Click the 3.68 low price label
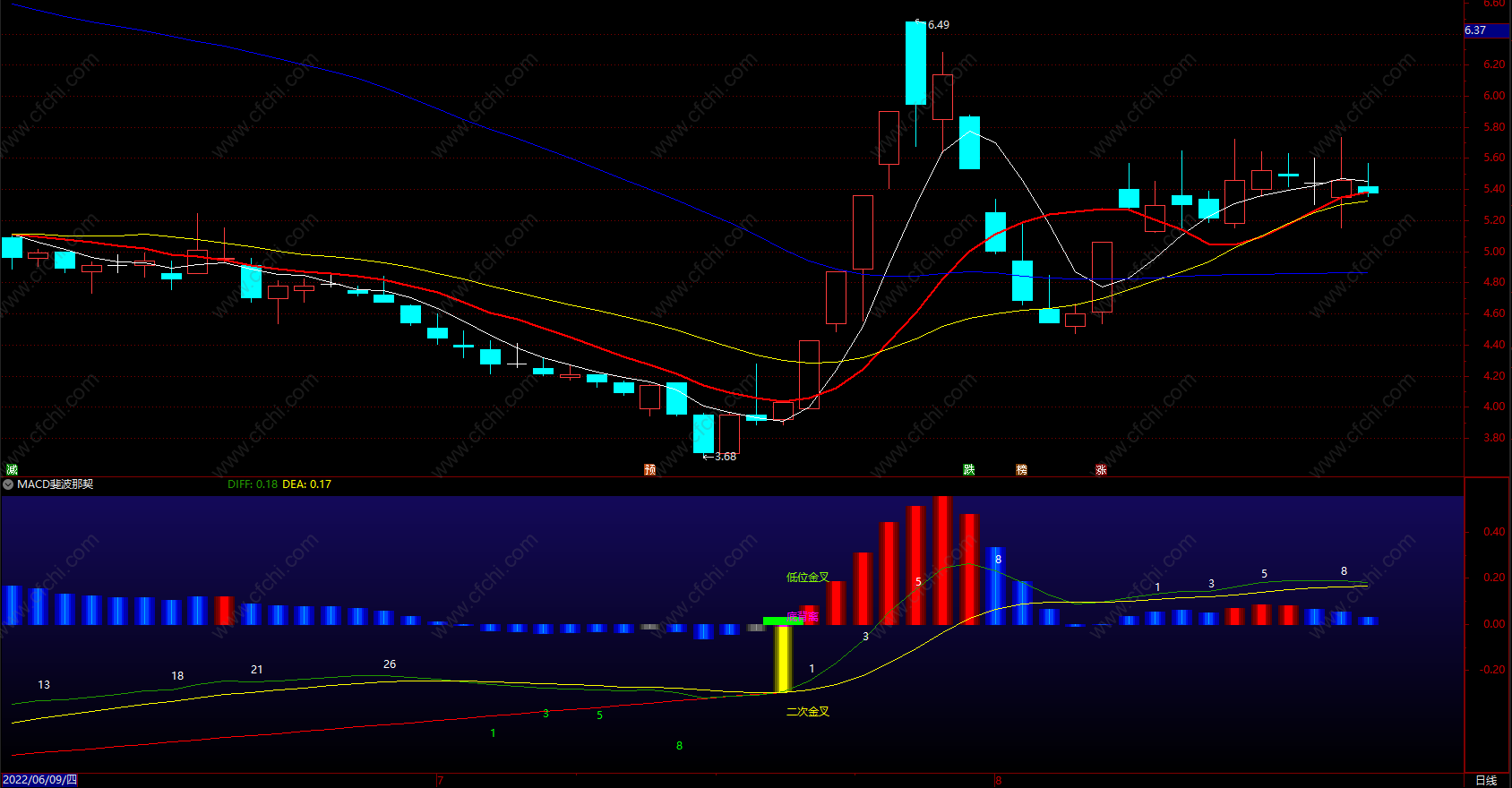 [x=726, y=457]
